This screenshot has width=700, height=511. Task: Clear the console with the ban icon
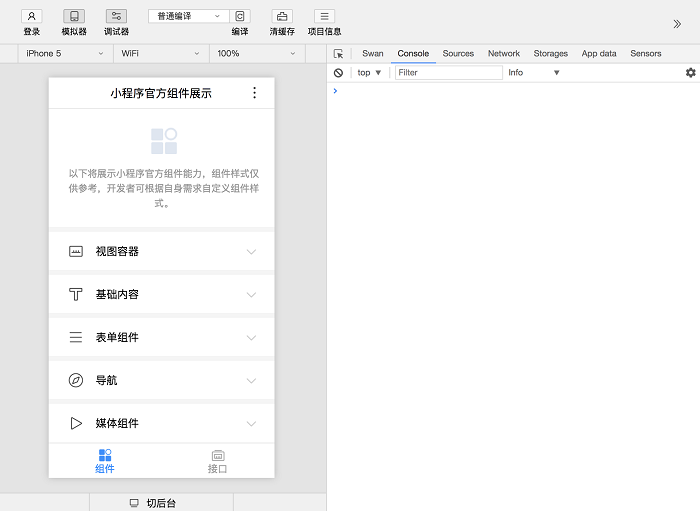(x=338, y=73)
